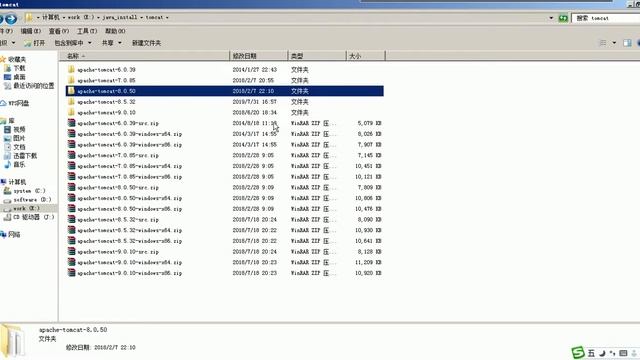The height and width of the screenshot is (360, 640).
Task: Sort by the 修改日期 (Date modified) column header
Action: click(x=259, y=56)
